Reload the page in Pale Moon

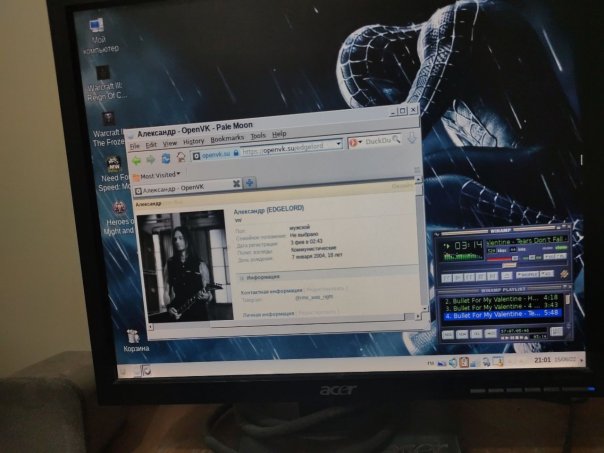166,158
